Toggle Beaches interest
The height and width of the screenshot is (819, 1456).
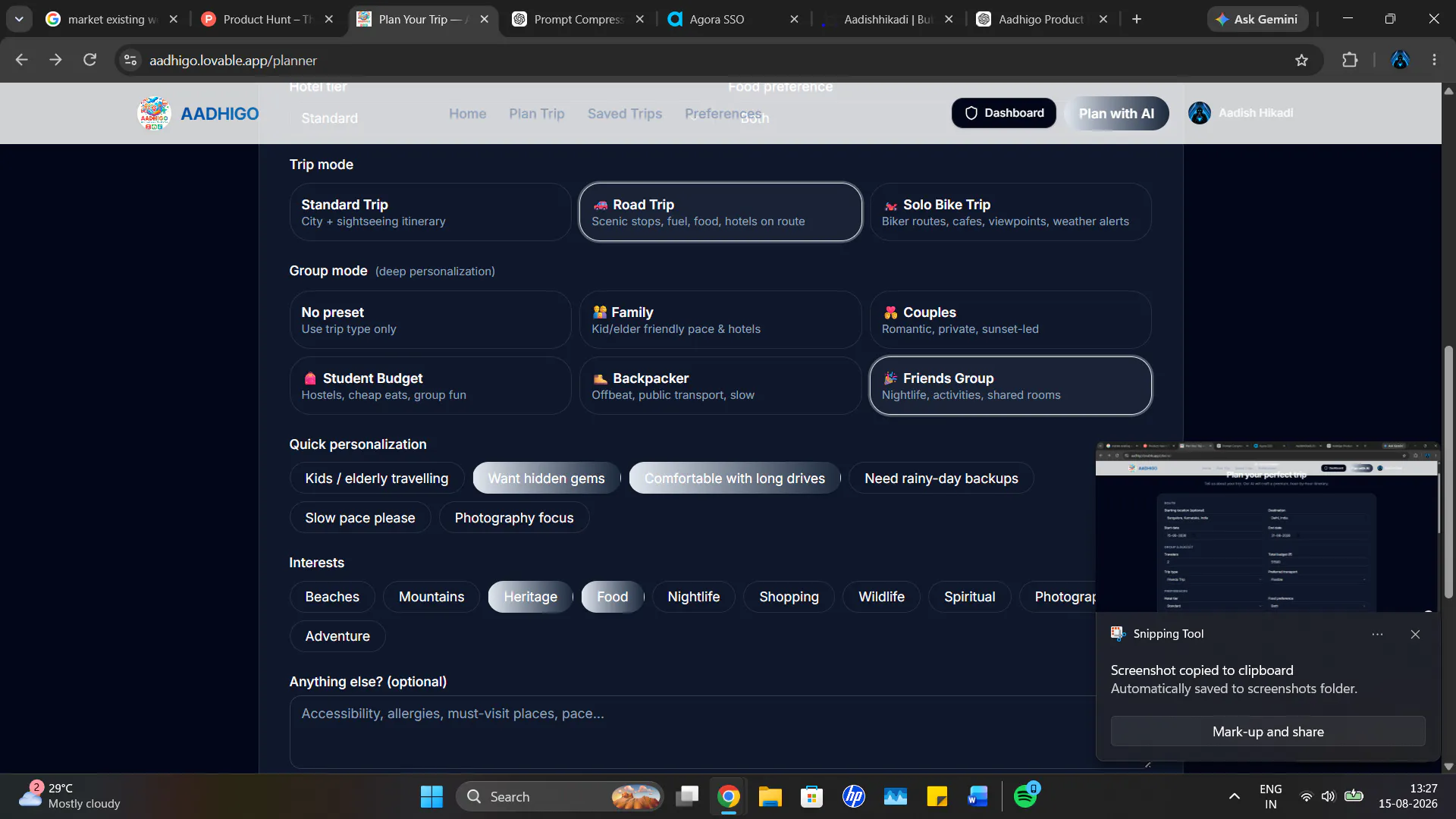point(332,597)
